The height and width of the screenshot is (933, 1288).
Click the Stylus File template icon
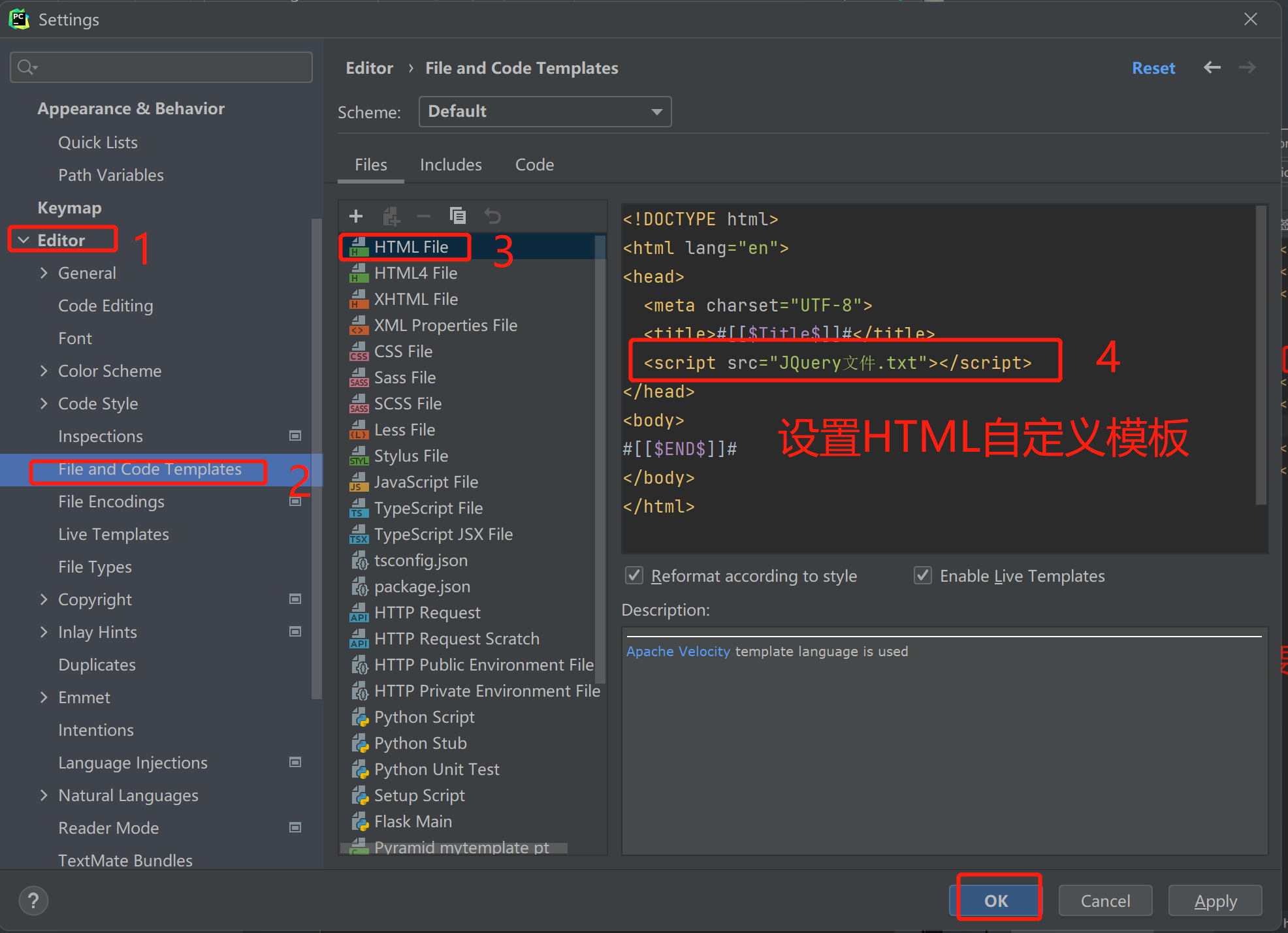coord(359,456)
